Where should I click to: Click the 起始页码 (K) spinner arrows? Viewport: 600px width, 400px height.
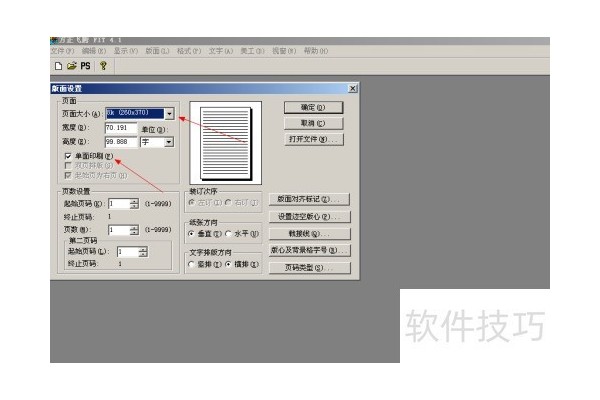(134, 204)
